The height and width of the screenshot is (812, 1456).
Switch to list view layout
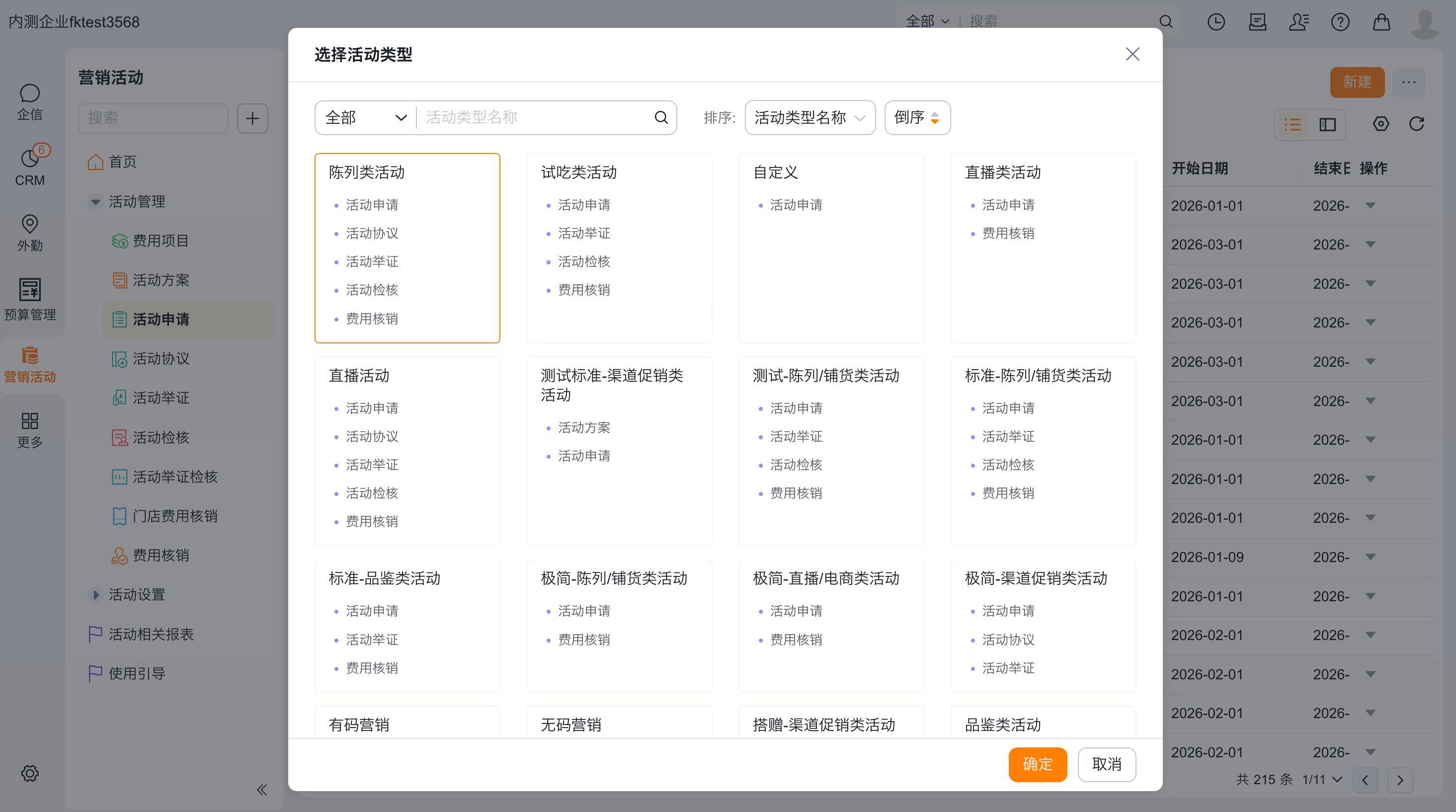(1293, 124)
